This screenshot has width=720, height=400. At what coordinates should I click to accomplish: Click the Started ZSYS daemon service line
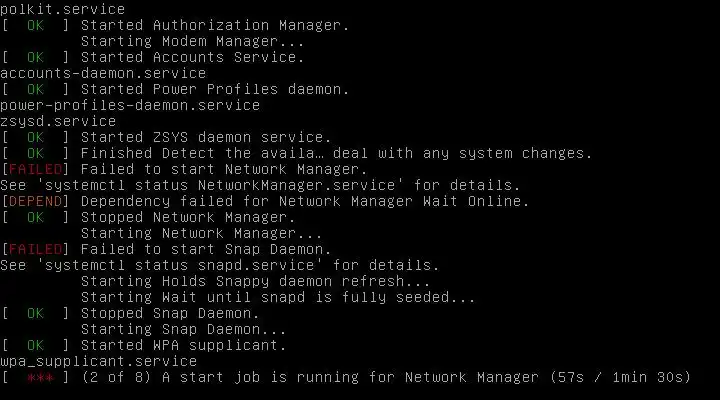tap(215, 137)
